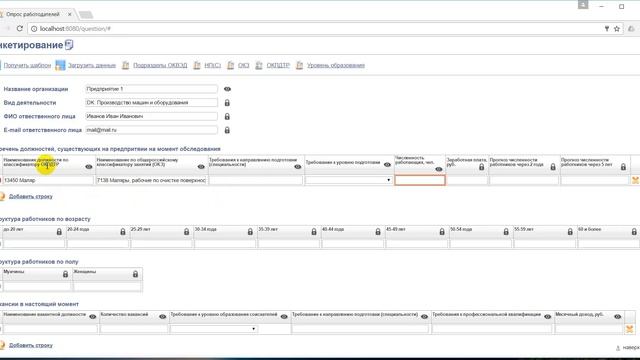Add a row to the vacancies table
640x360 pixels.
coord(31,345)
